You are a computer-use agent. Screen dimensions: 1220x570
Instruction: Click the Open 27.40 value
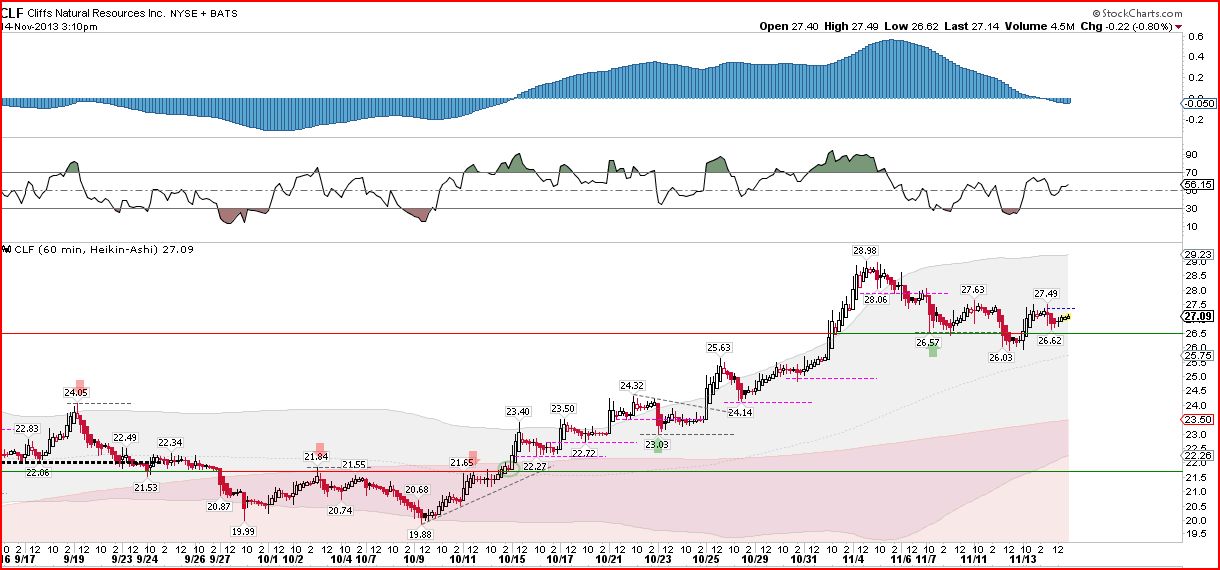point(790,26)
